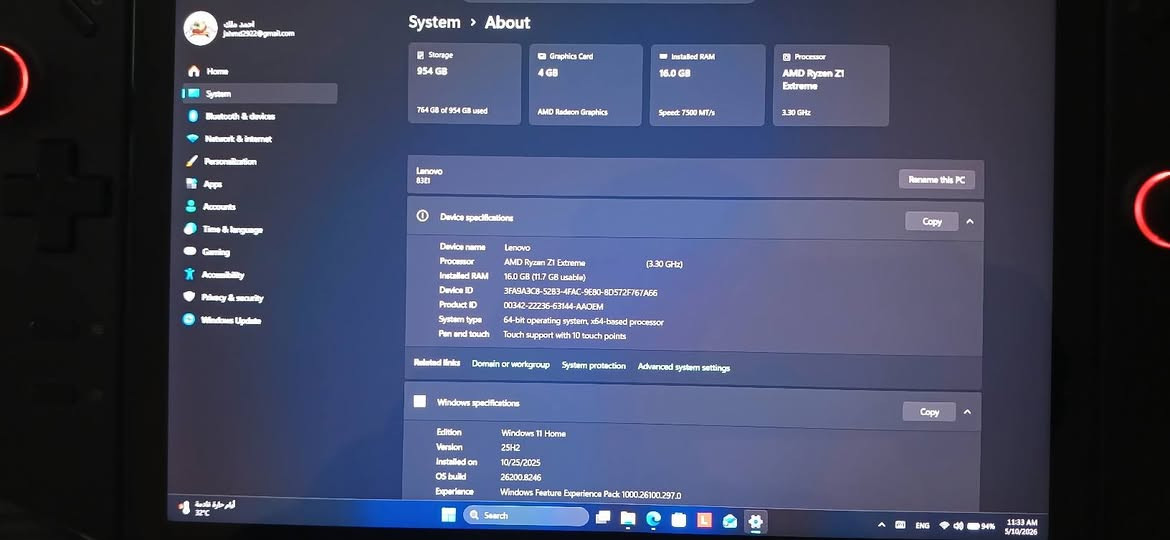The image size is (1170, 540).
Task: Click the Version 25H2 value
Action: [x=511, y=448]
